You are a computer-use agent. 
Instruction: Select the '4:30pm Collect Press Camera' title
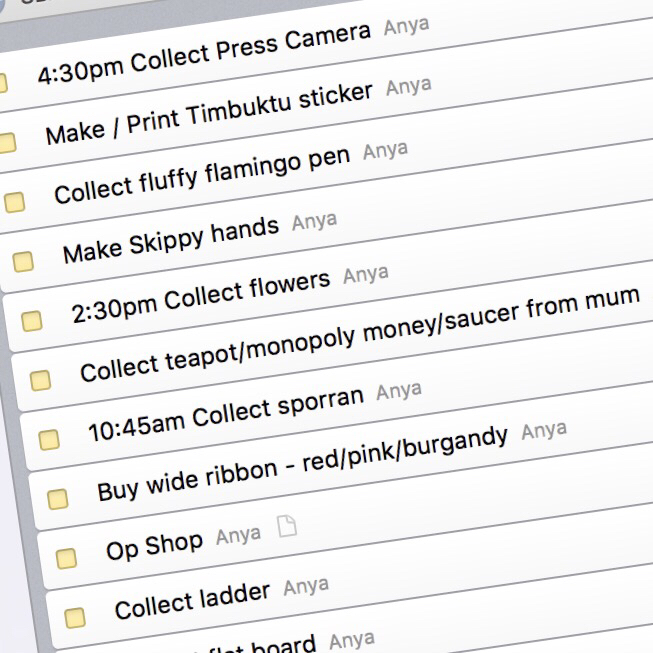point(204,53)
